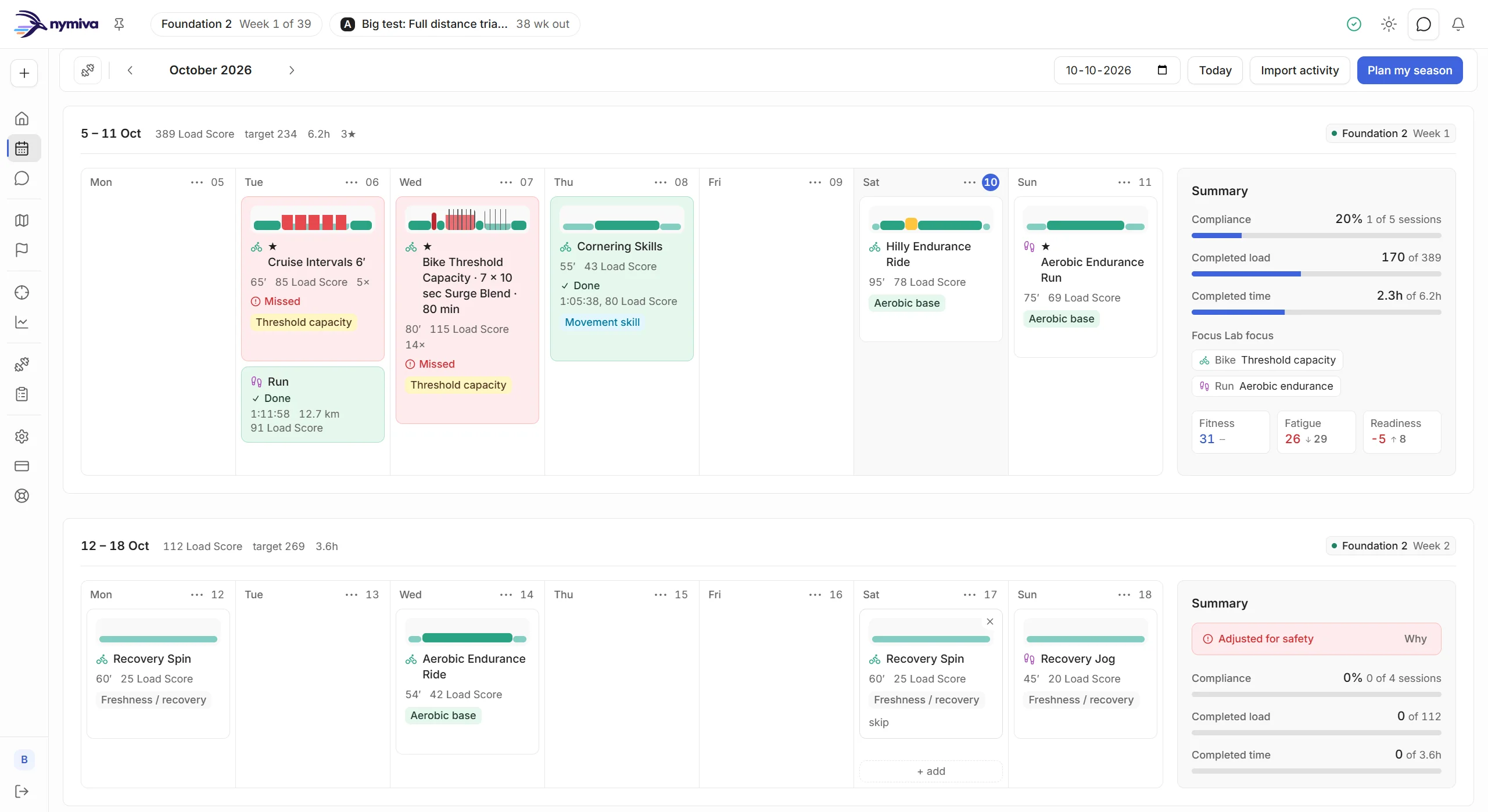Open the map icon in the sidebar
This screenshot has width=1488, height=812.
pos(21,220)
